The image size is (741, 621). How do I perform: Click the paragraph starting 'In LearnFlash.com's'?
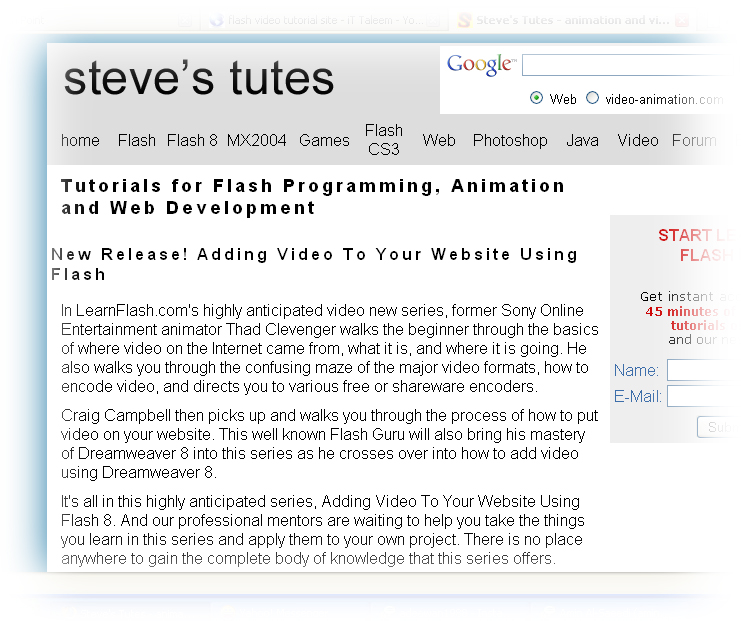point(330,348)
